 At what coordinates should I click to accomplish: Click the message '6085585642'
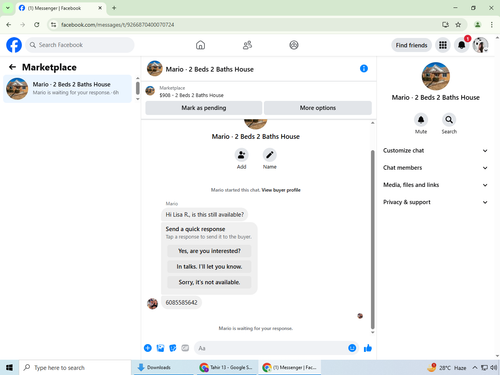pos(181,303)
